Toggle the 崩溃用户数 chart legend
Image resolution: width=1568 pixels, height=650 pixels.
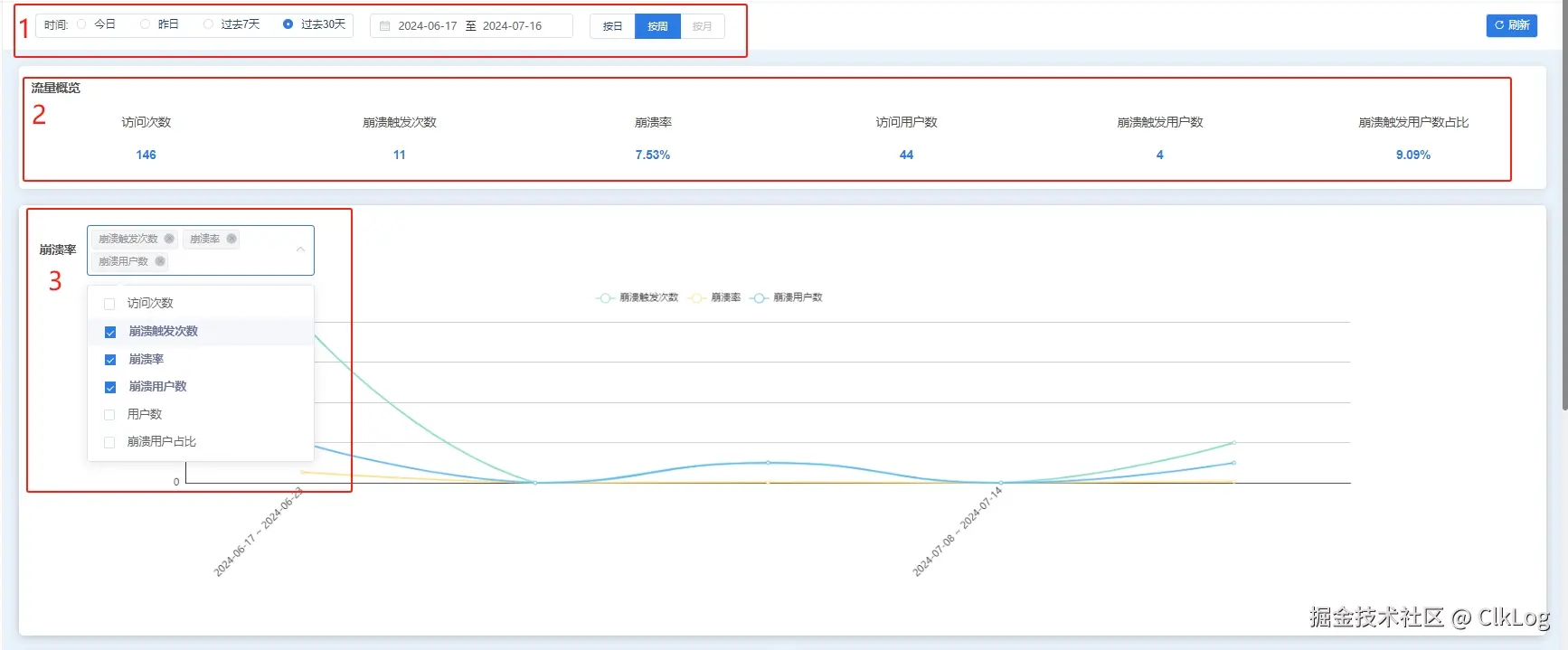tap(786, 297)
